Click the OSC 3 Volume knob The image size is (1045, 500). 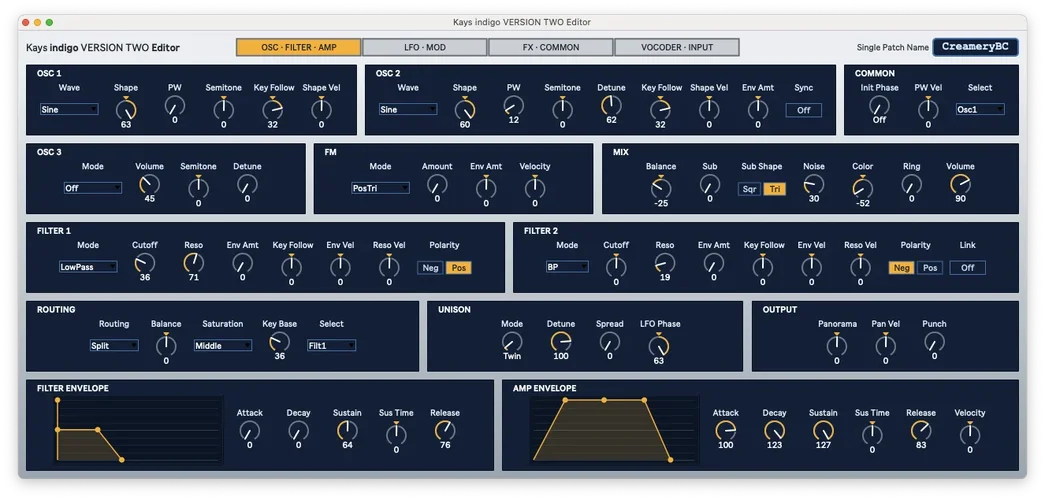[149, 184]
